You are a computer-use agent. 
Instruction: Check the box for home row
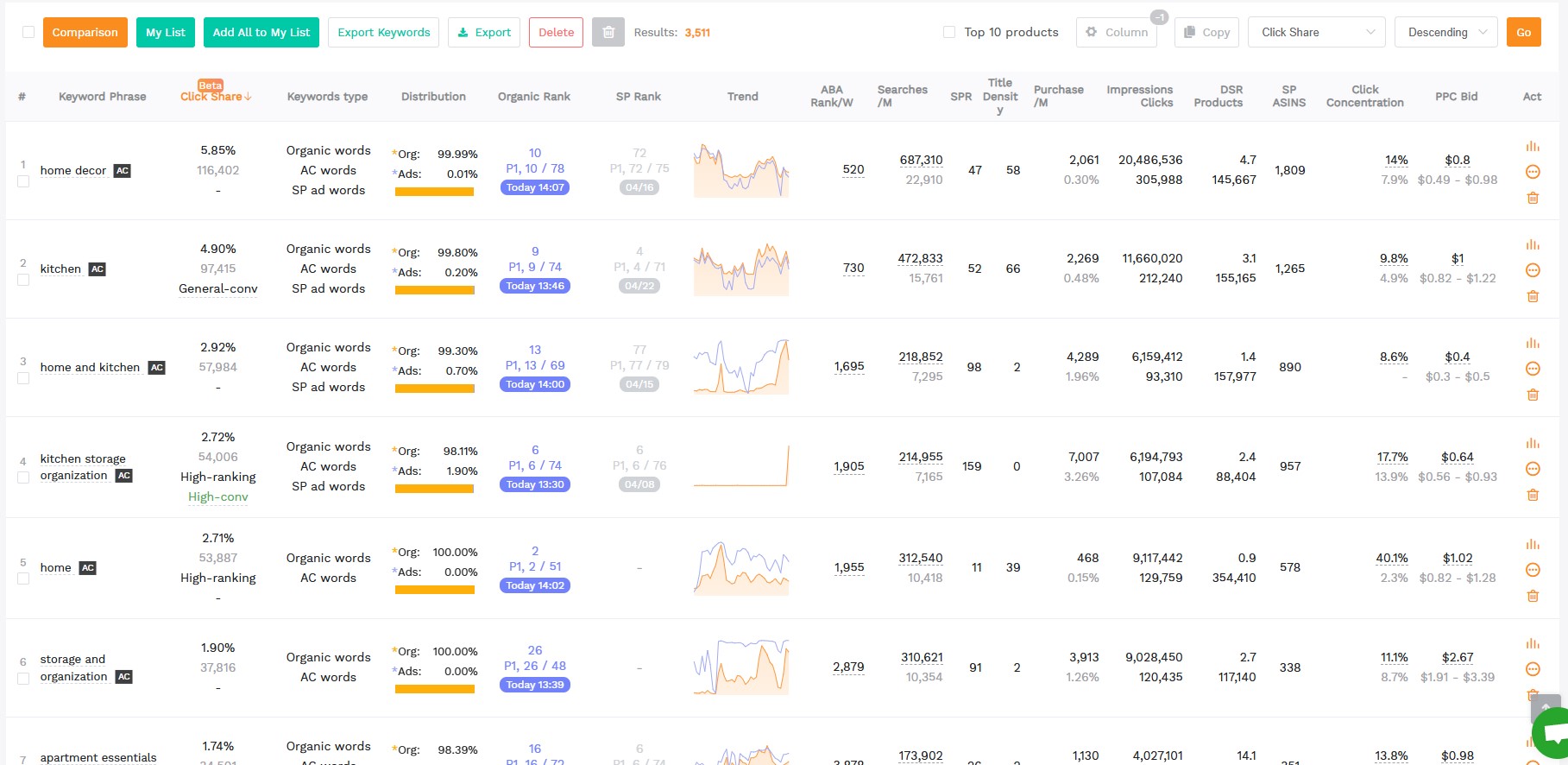click(23, 578)
